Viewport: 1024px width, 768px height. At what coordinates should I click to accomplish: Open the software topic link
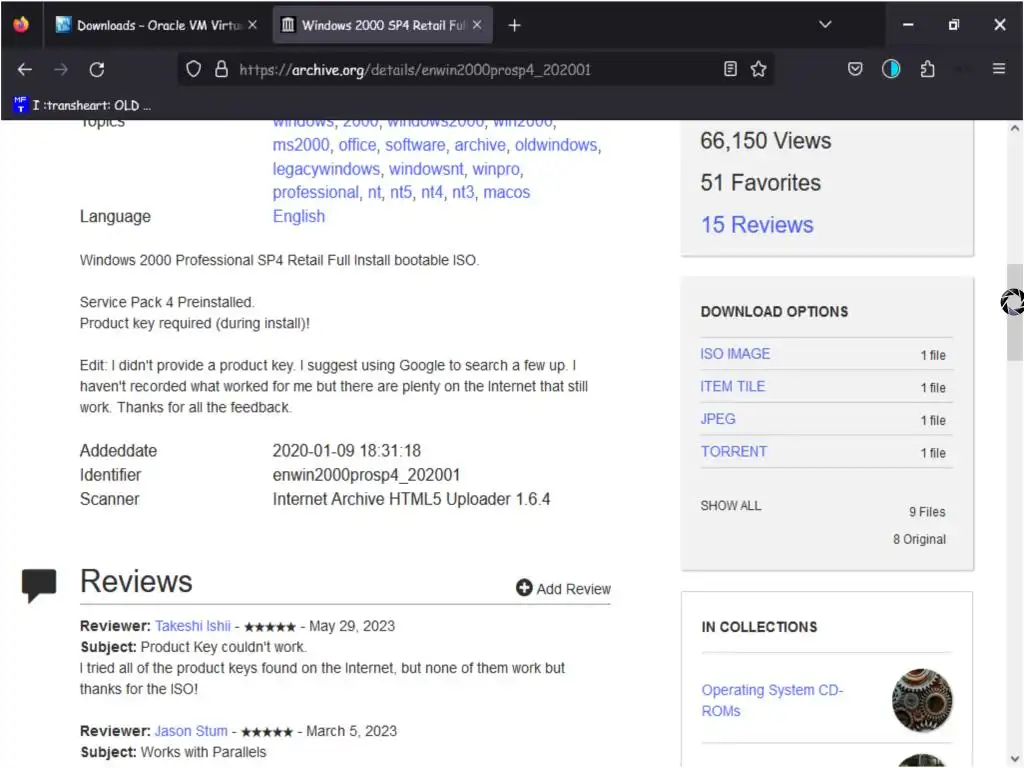pos(415,145)
